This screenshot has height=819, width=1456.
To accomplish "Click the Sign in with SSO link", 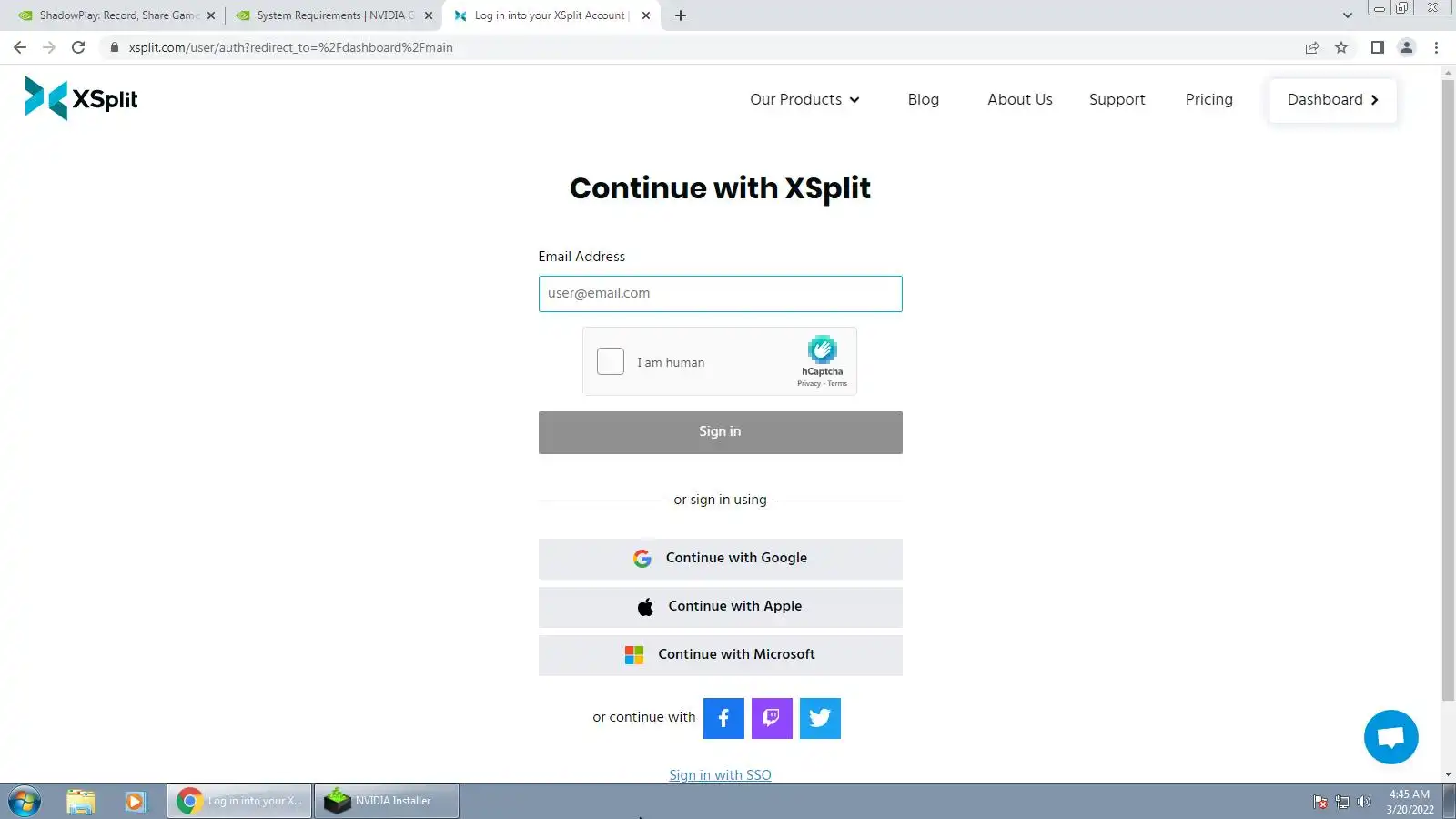I will pyautogui.click(x=720, y=775).
